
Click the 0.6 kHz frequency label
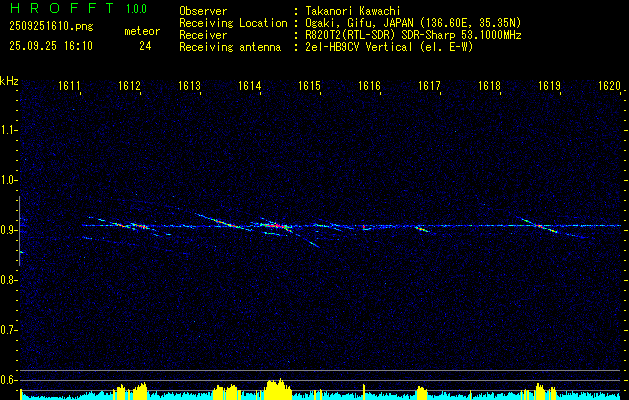click(x=8, y=380)
